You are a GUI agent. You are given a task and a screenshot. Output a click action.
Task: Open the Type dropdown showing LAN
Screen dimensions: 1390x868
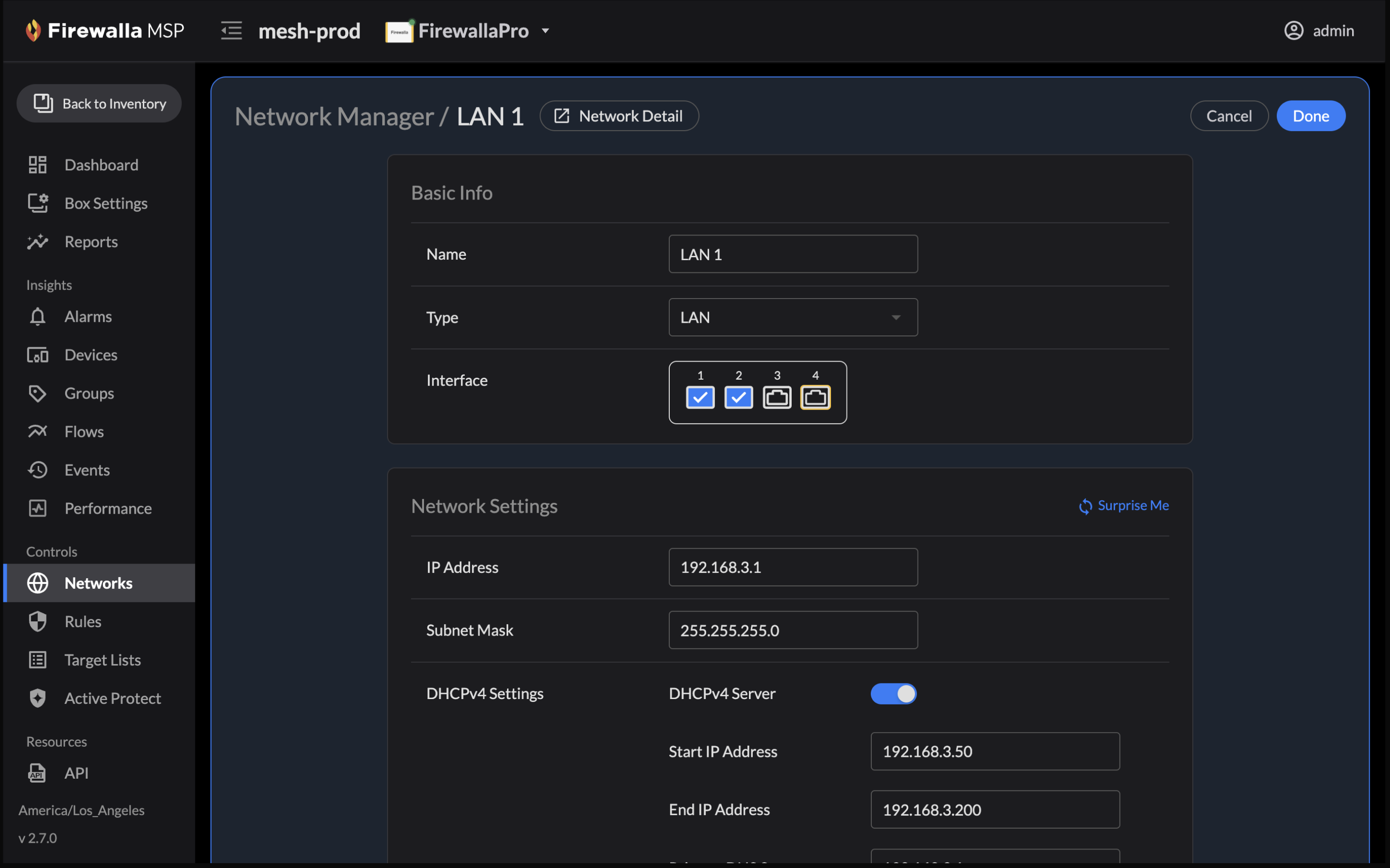pyautogui.click(x=793, y=317)
